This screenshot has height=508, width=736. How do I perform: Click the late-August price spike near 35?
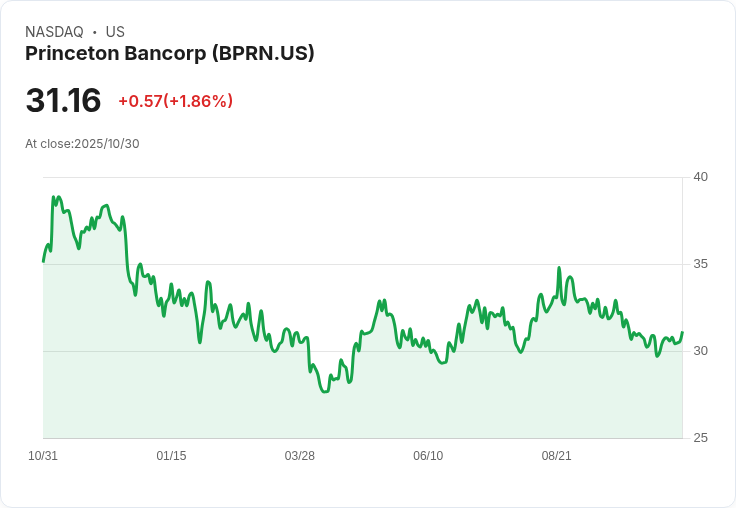[x=559, y=268]
